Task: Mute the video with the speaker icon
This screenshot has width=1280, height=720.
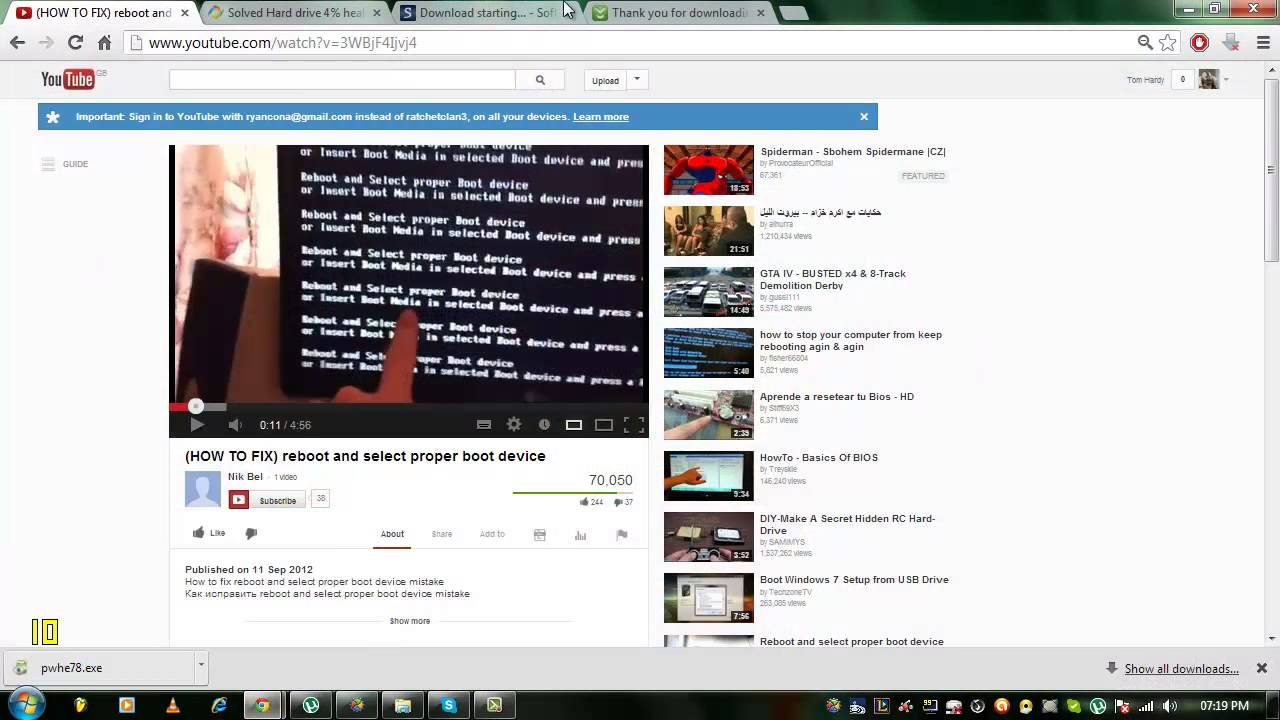Action: (x=235, y=425)
